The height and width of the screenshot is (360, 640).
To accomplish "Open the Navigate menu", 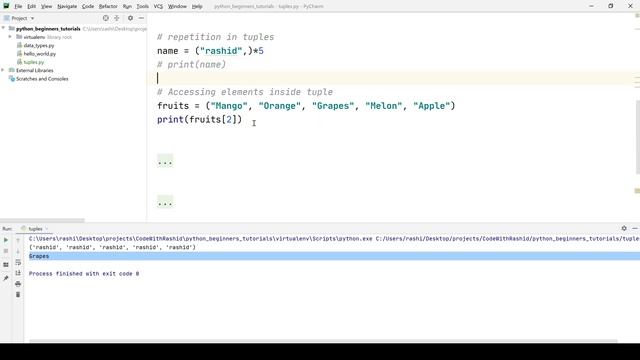I will click(67, 7).
